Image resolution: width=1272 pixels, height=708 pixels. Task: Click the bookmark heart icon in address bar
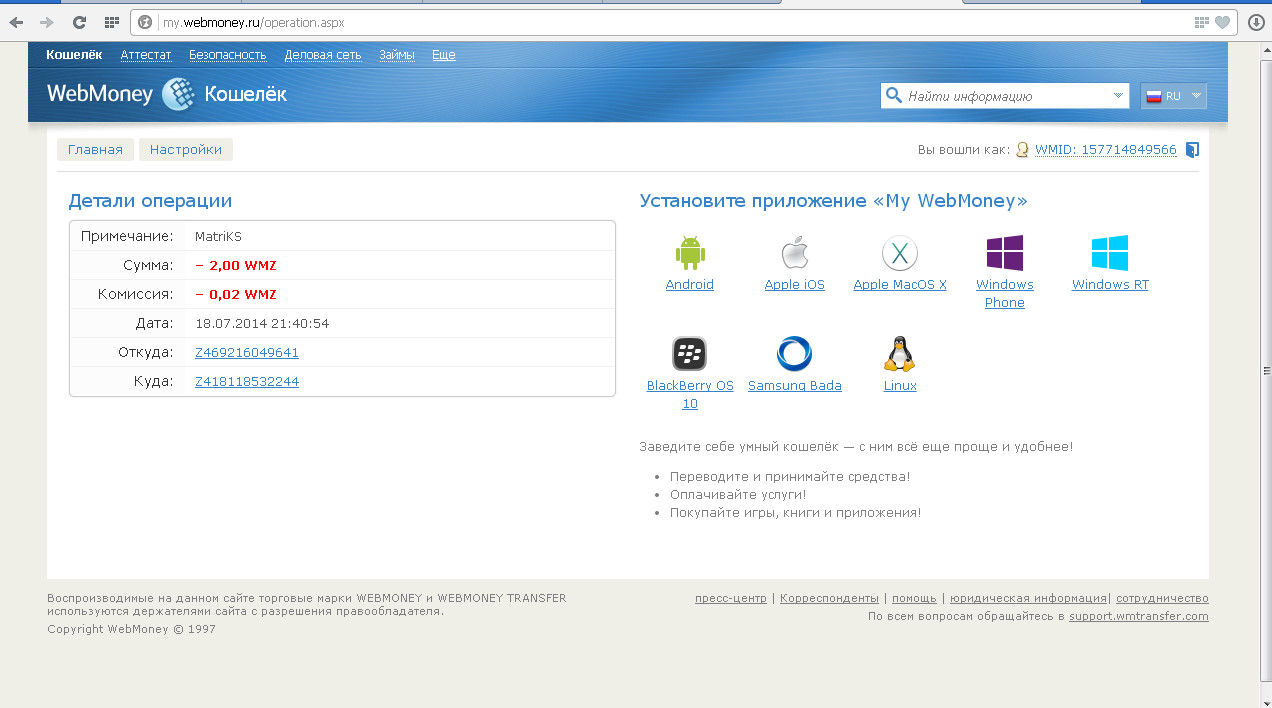coord(1222,22)
